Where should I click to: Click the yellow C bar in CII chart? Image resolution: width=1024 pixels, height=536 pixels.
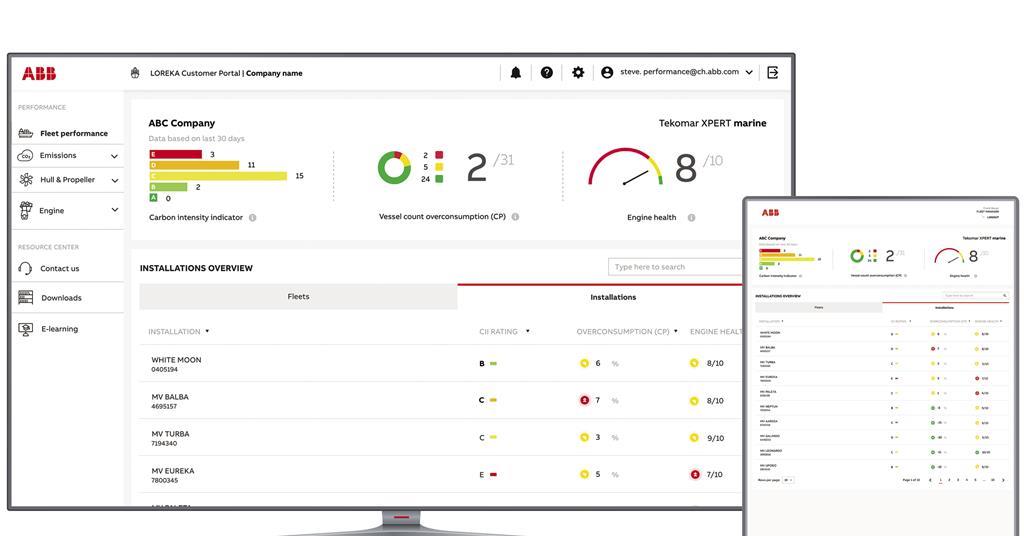click(x=218, y=176)
